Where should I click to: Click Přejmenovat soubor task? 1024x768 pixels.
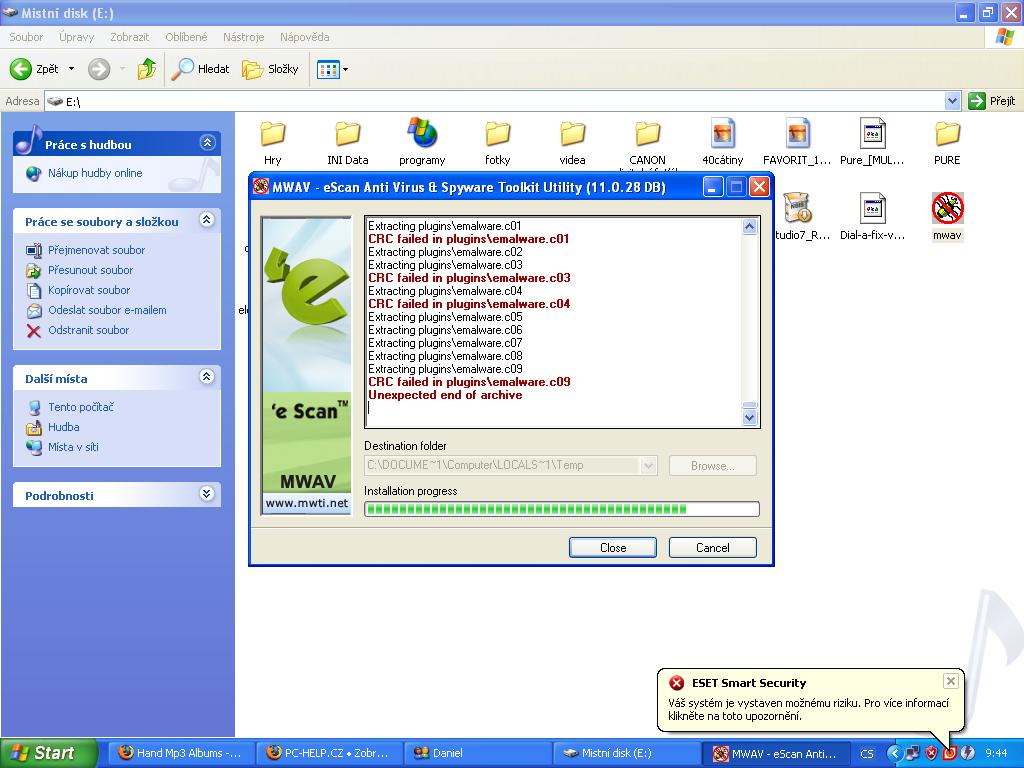pyautogui.click(x=96, y=250)
